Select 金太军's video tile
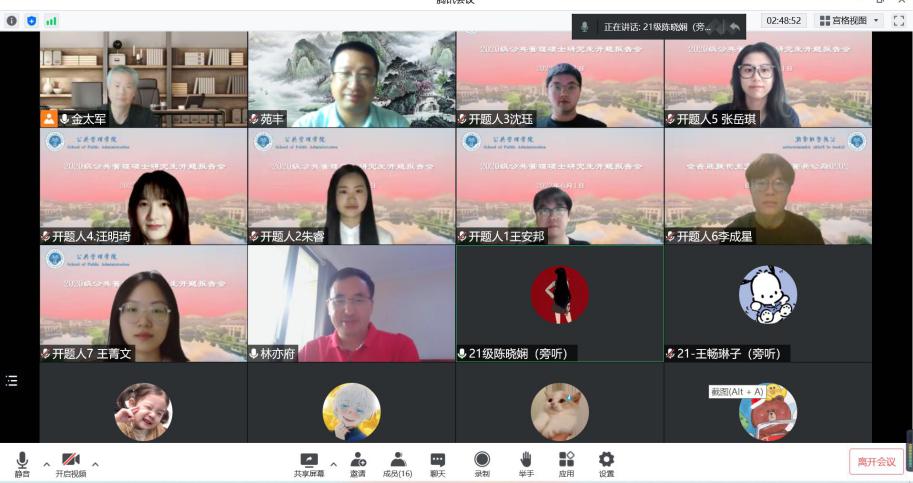Image resolution: width=913 pixels, height=483 pixels. [x=143, y=79]
